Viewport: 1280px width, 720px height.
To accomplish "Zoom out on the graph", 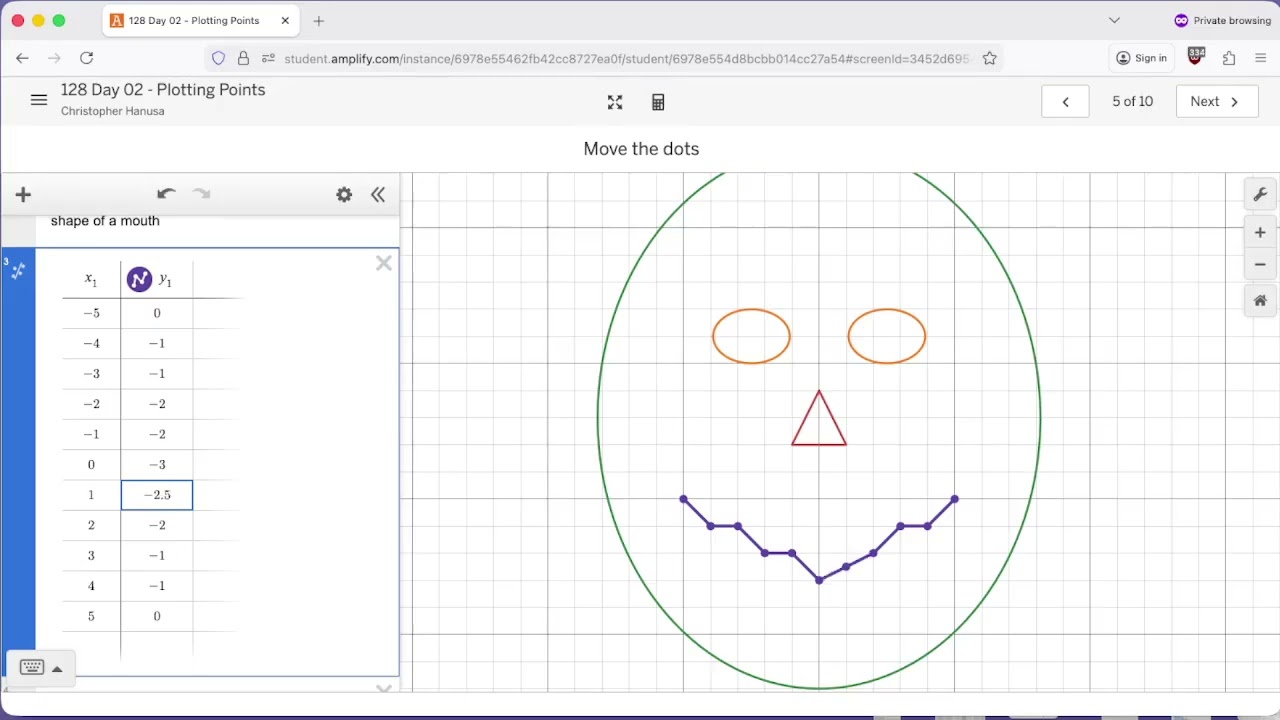I will point(1260,265).
